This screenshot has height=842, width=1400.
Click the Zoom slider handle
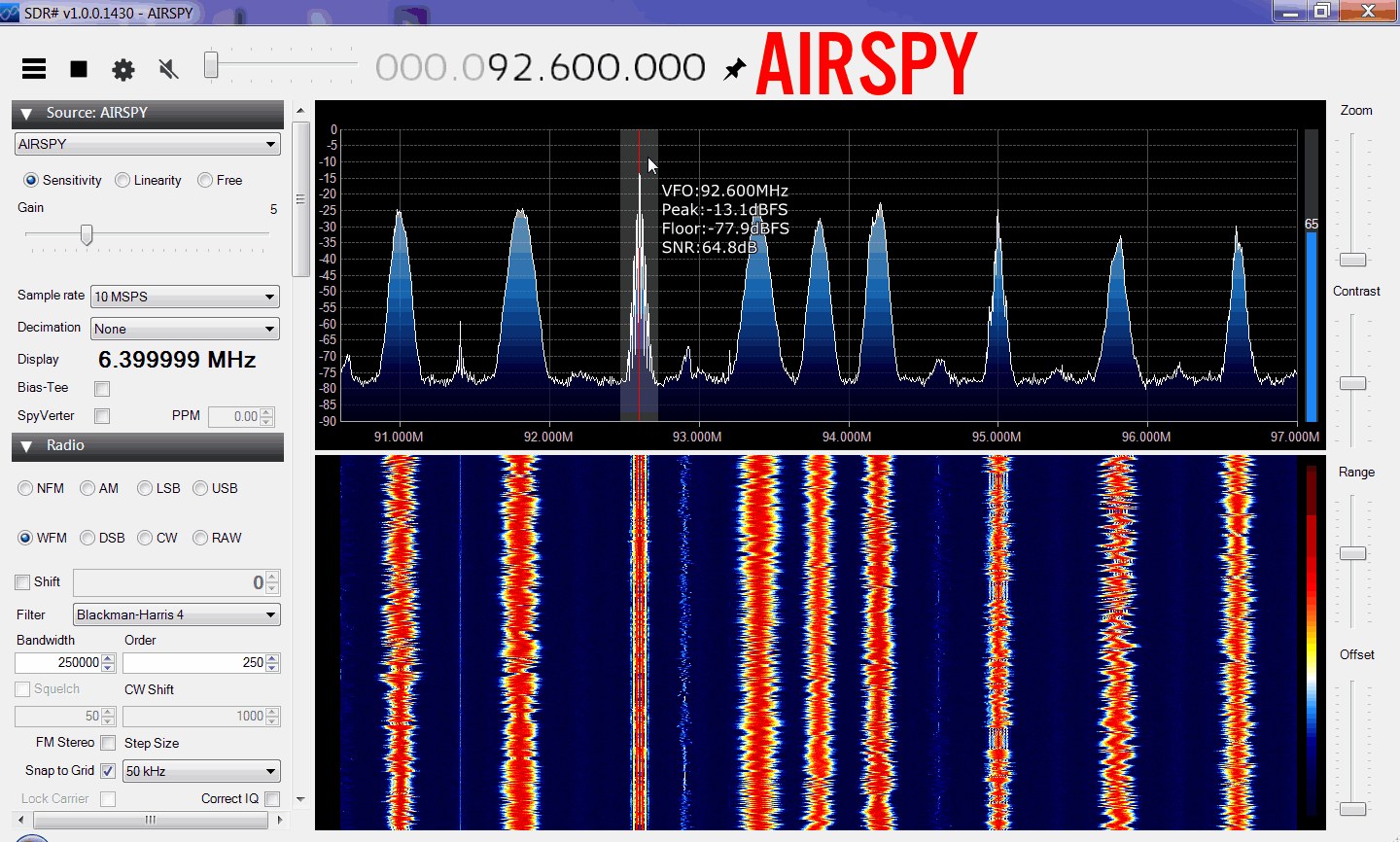(x=1352, y=260)
